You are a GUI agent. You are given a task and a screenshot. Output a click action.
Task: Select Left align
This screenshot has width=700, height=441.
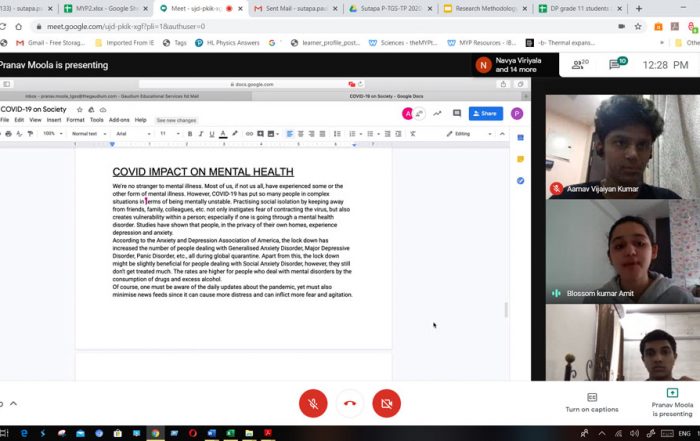tap(290, 133)
